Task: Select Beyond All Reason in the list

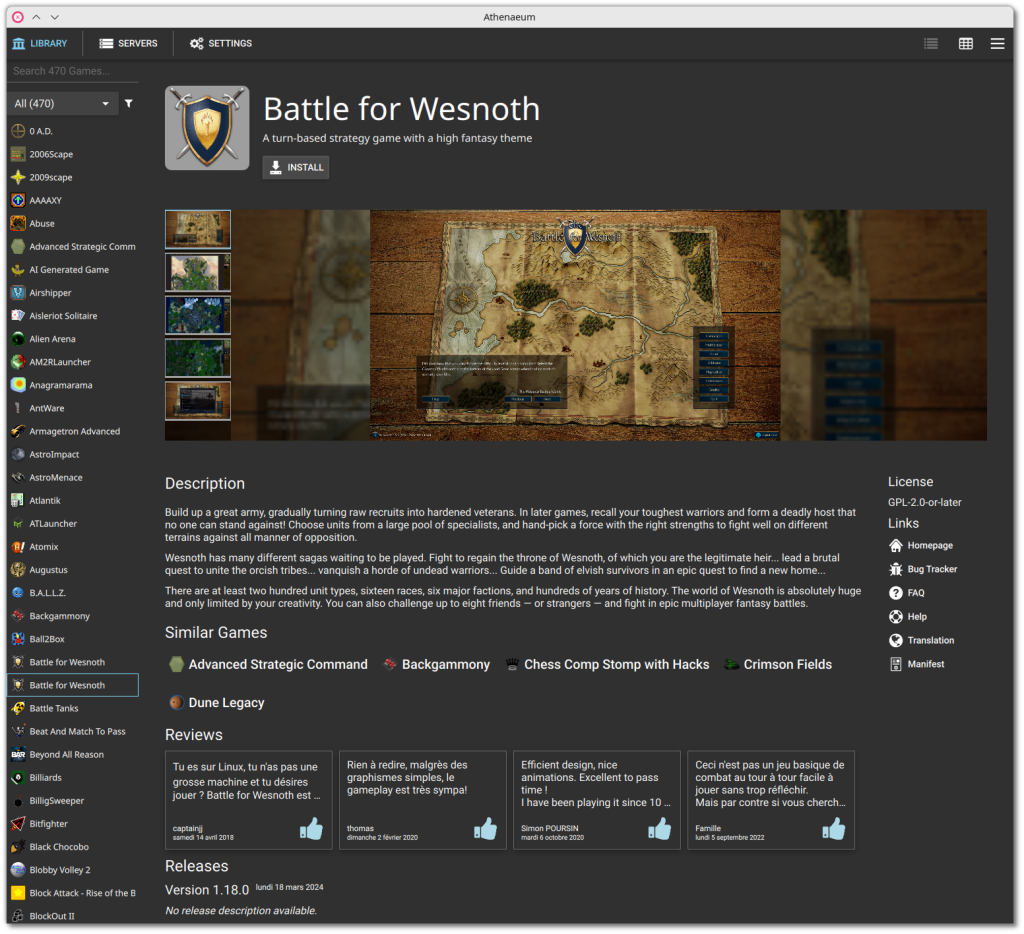Action: pos(72,754)
